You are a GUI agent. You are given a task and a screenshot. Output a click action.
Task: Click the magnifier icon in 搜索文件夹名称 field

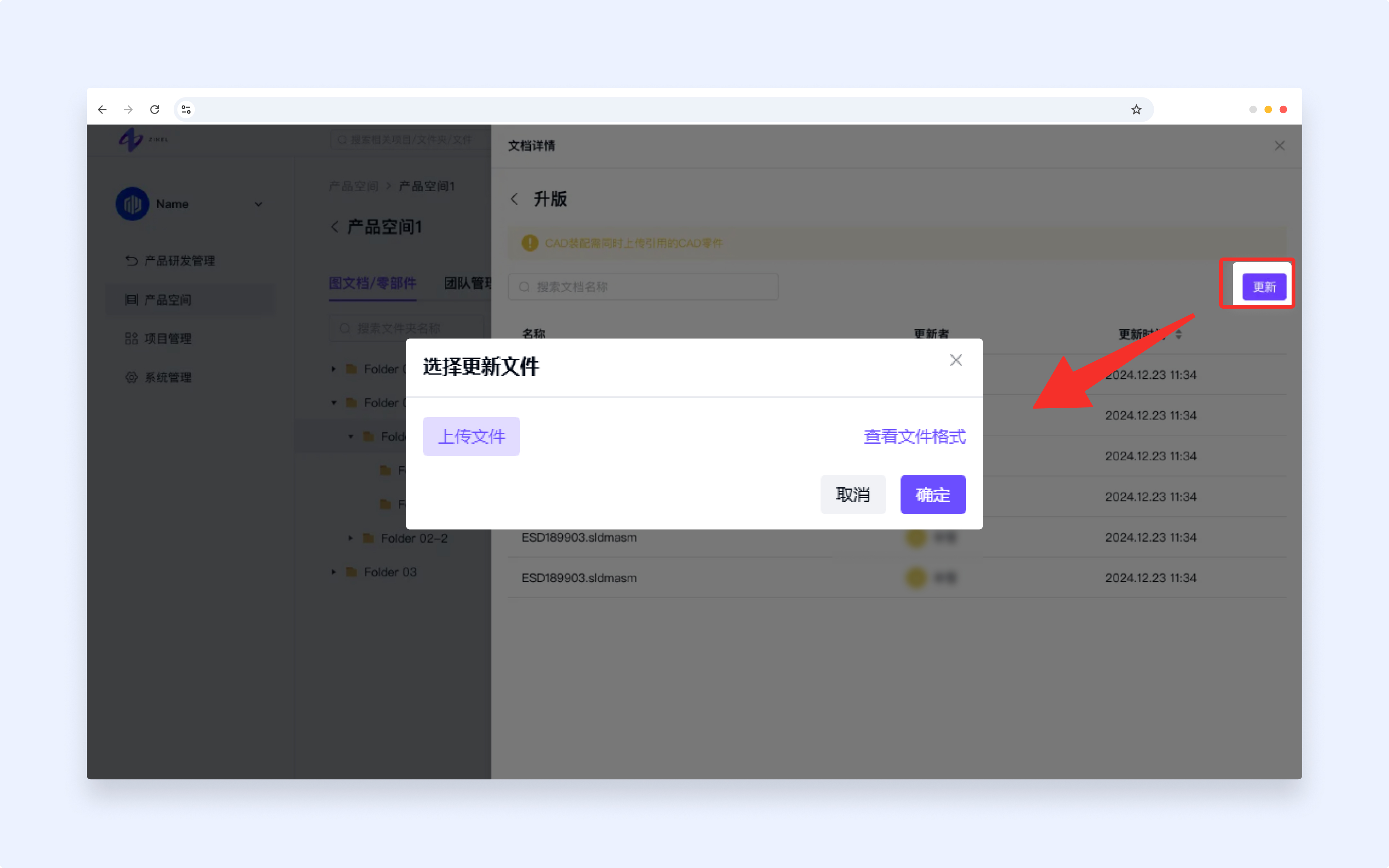click(x=345, y=328)
